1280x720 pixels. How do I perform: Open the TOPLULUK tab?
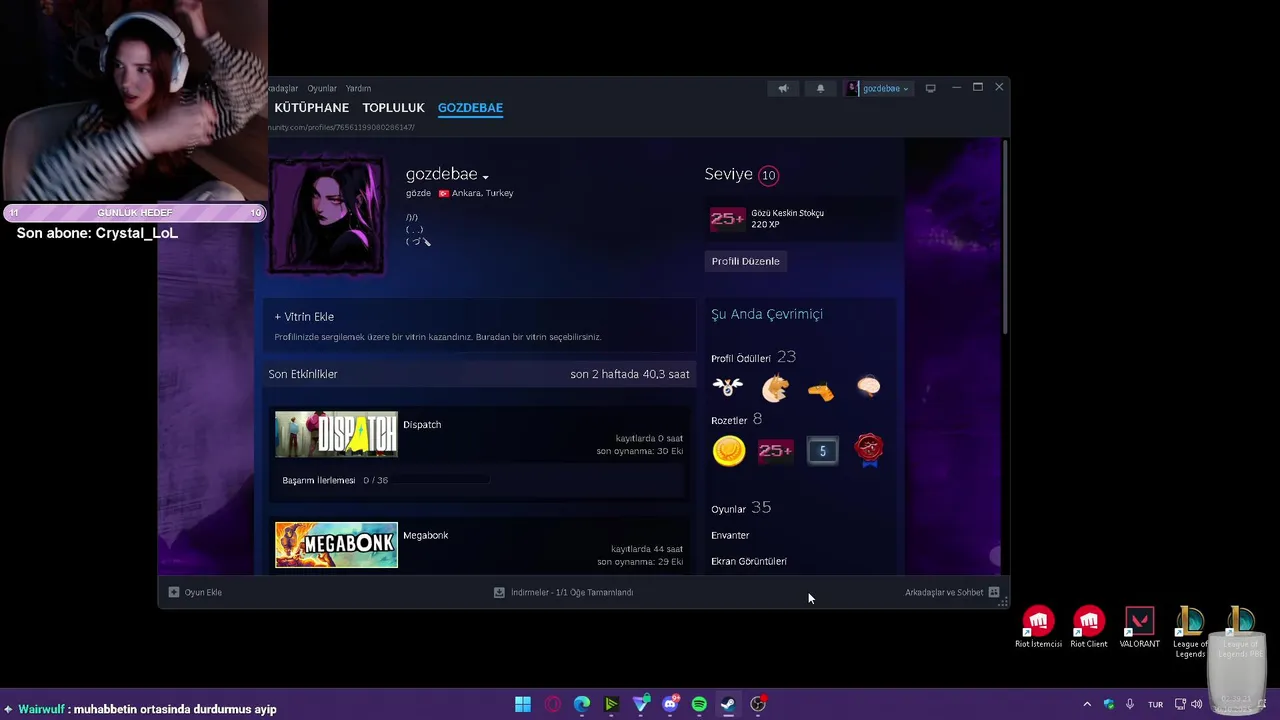click(x=393, y=108)
